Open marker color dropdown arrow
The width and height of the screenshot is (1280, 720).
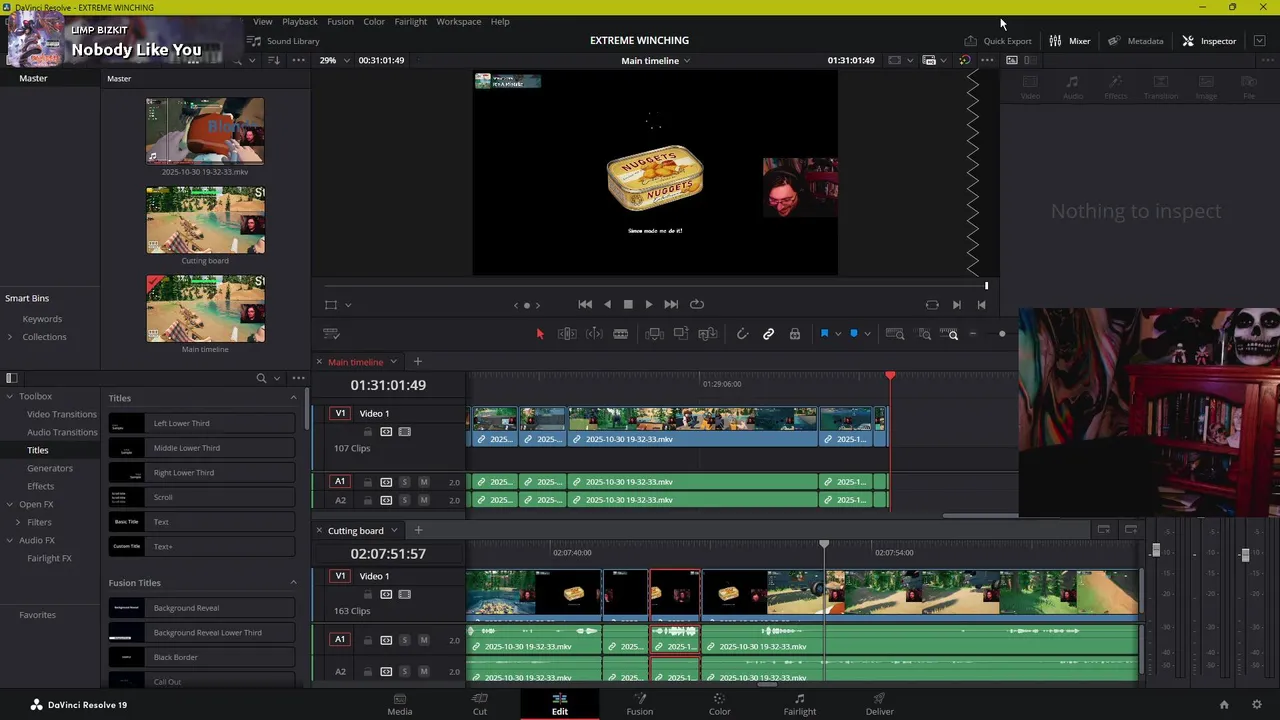867,334
